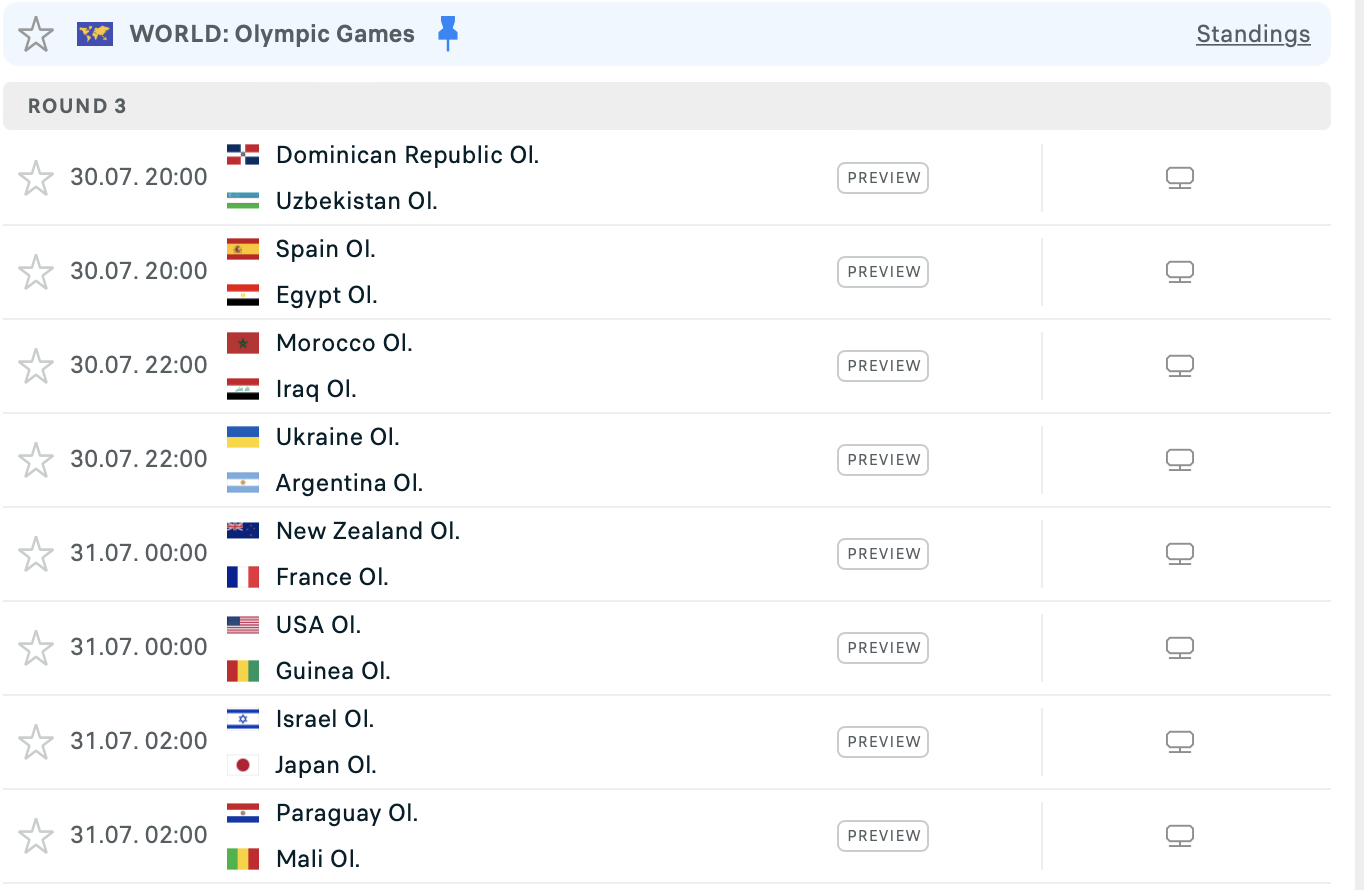Click TV icon for USA vs Guinea

coord(1180,648)
